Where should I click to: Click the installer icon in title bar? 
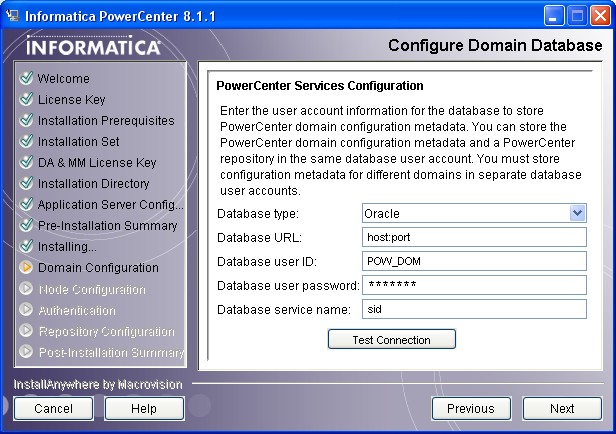pyautogui.click(x=12, y=16)
